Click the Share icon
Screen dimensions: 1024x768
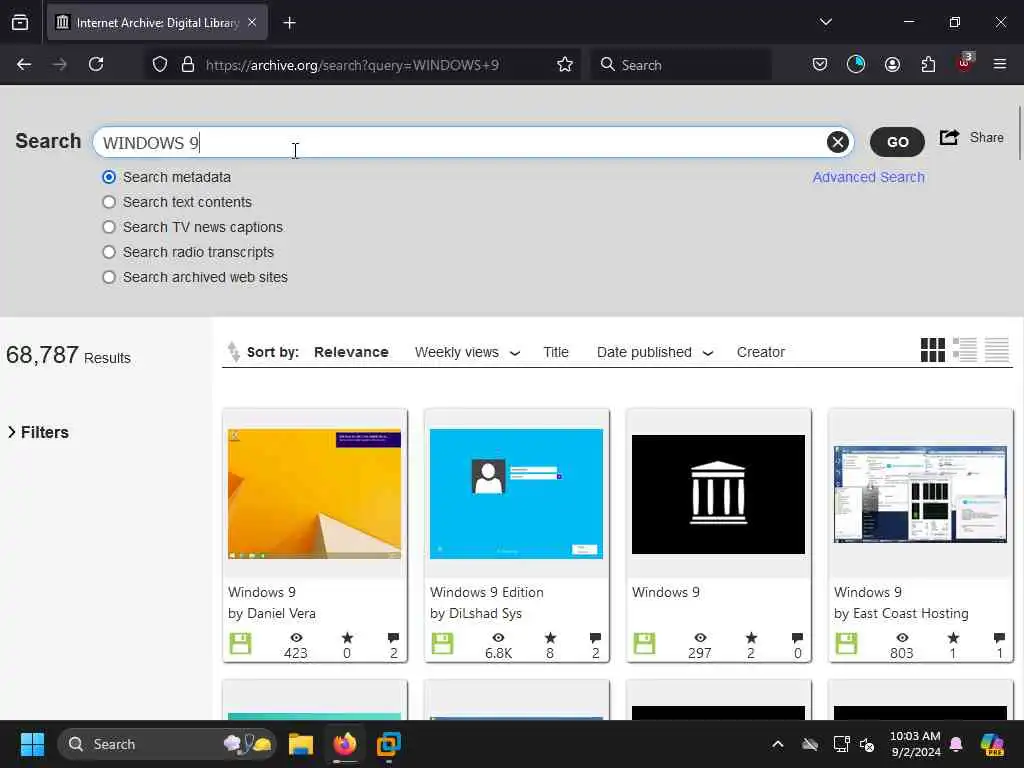950,137
